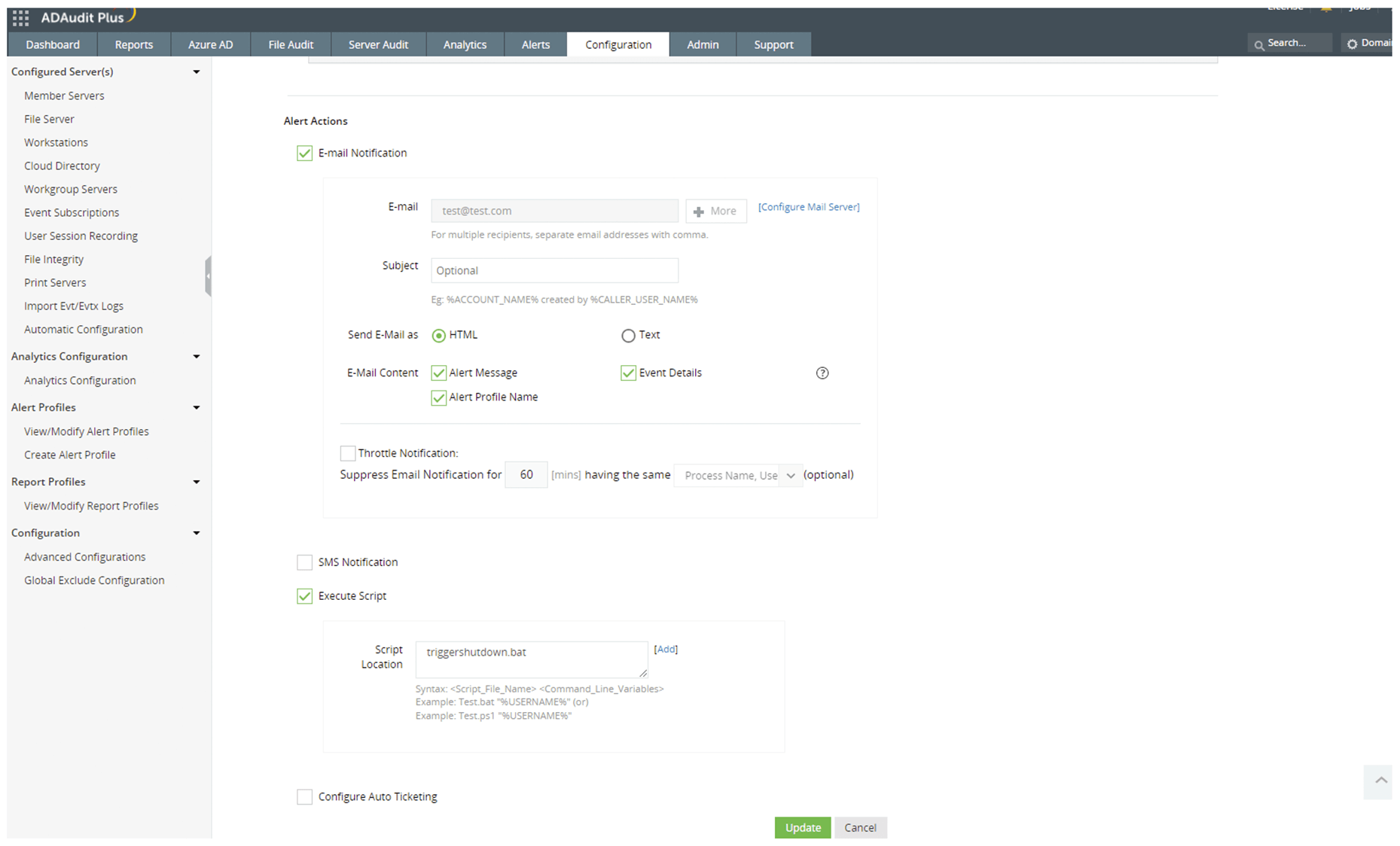Open the E-Mail Content help icon

[822, 373]
